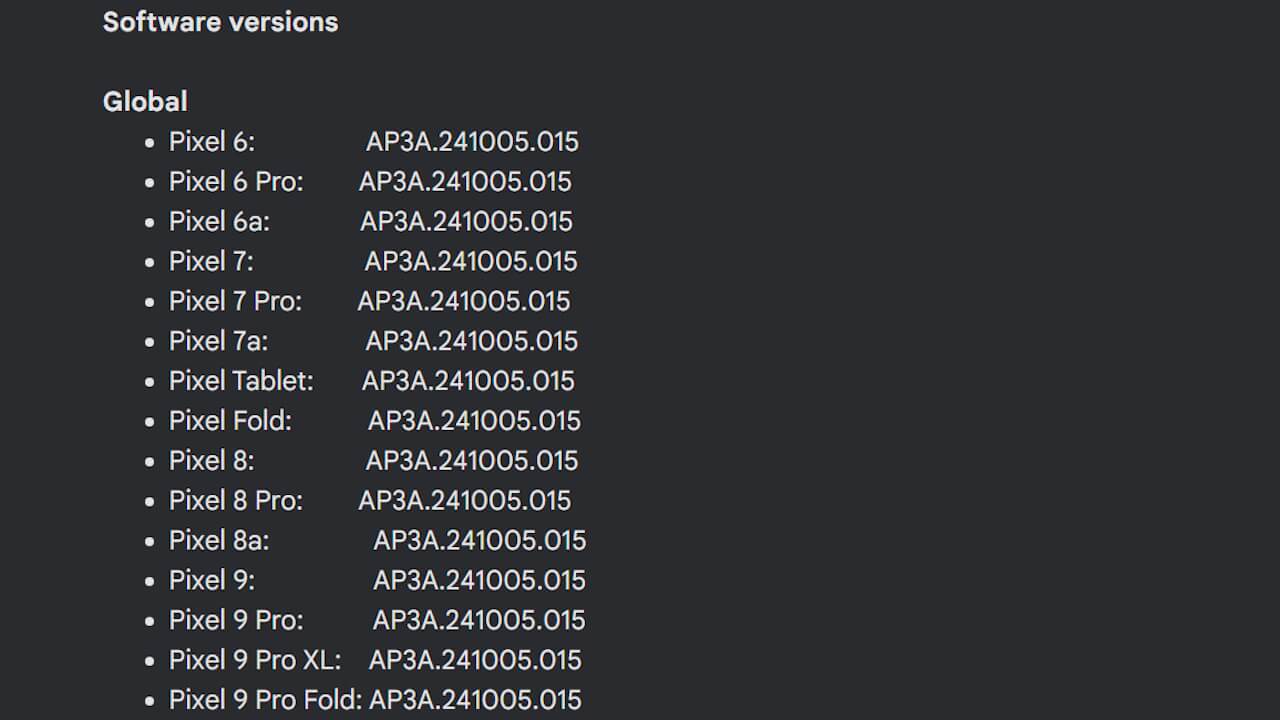The width and height of the screenshot is (1280, 720).
Task: Select the "Pixel 6 Pro:" label text
Action: tap(236, 182)
